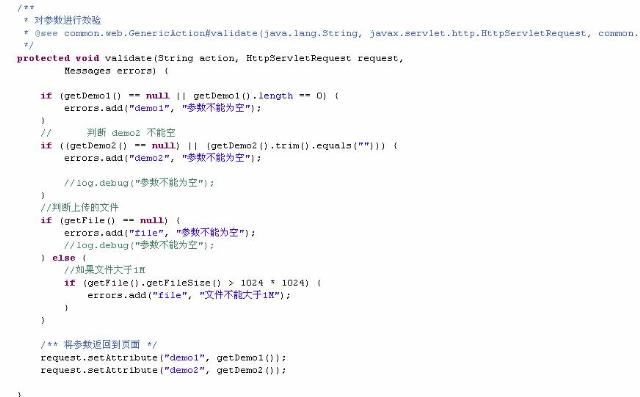
Task: Click the protected keyword in method signature
Action: [43, 58]
